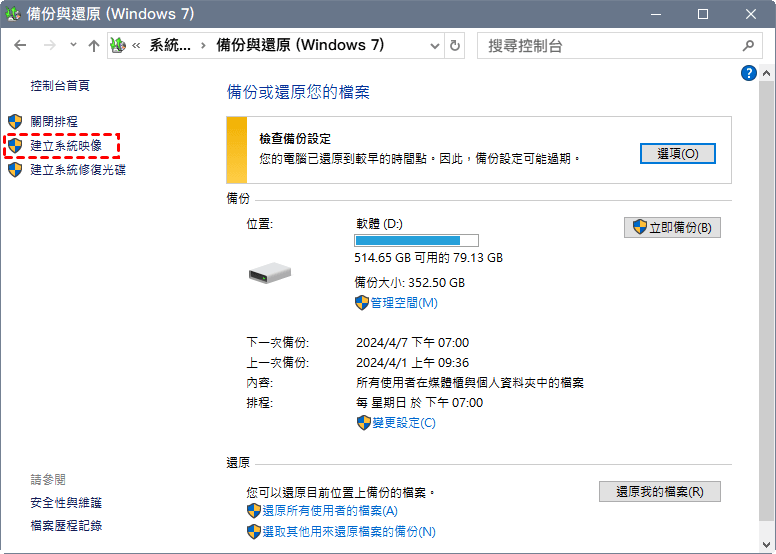This screenshot has width=776, height=554.
Task: Open 建立系統映像 in the sidebar
Action: click(66, 146)
